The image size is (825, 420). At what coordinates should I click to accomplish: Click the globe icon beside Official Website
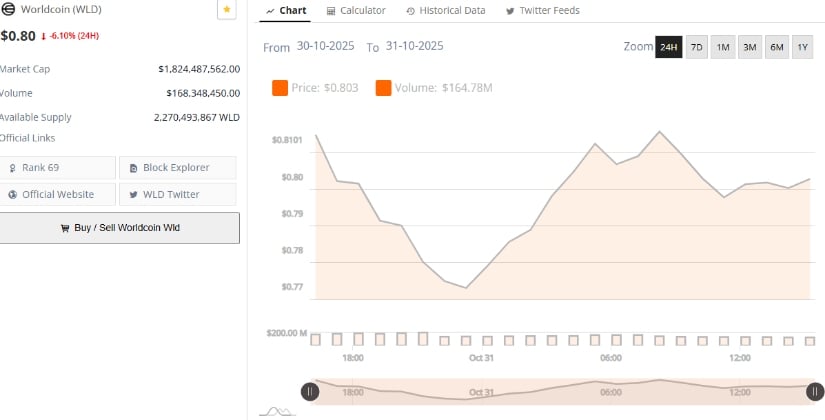[13, 195]
